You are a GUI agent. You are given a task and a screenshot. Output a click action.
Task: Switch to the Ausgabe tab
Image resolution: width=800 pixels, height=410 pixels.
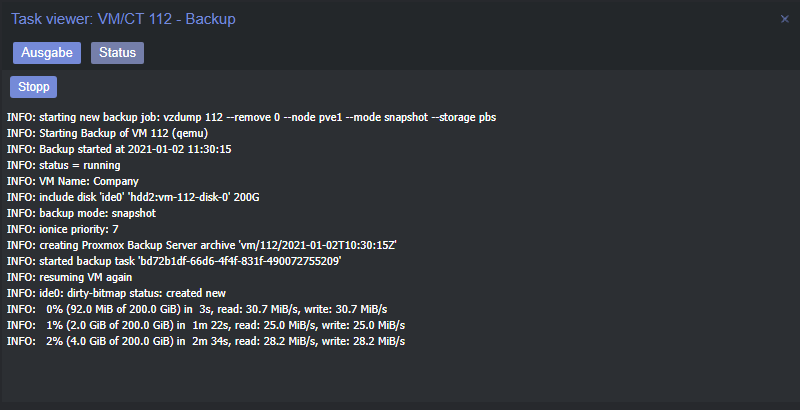pos(47,53)
